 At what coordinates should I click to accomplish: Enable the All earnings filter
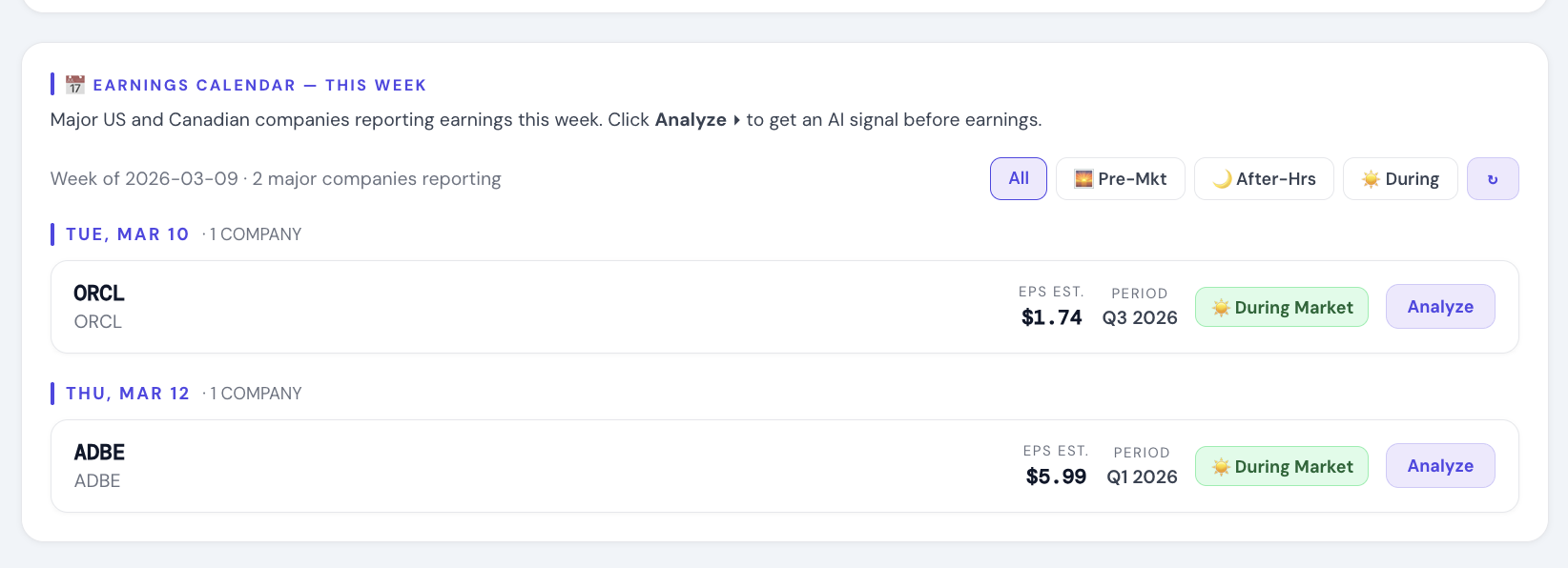1018,178
